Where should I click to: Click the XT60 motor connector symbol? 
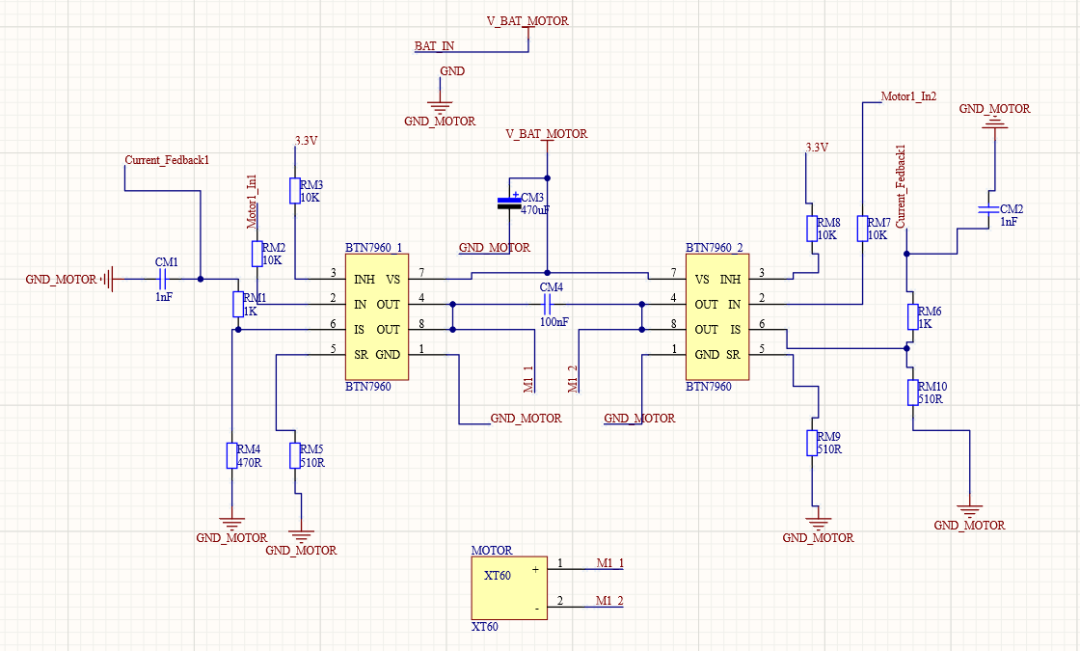pyautogui.click(x=509, y=588)
